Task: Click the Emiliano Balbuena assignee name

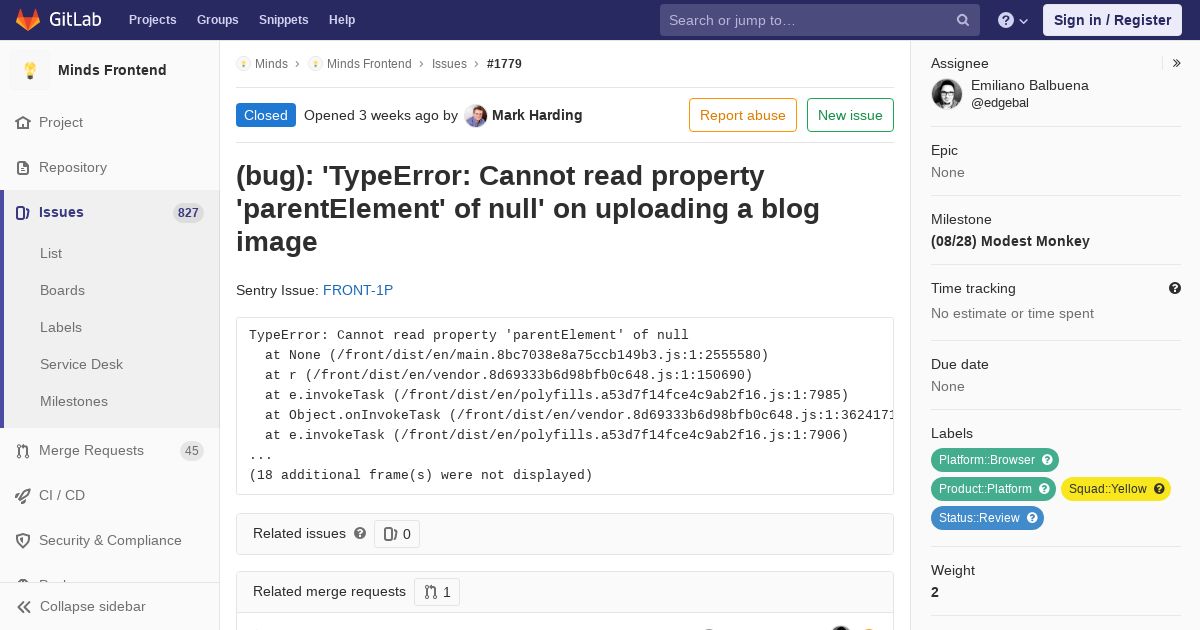Action: (1030, 86)
